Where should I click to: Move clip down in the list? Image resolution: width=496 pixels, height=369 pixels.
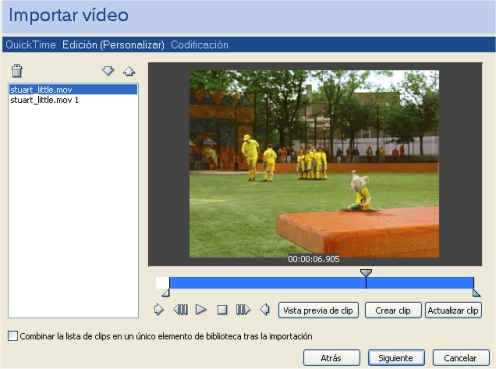pos(108,71)
